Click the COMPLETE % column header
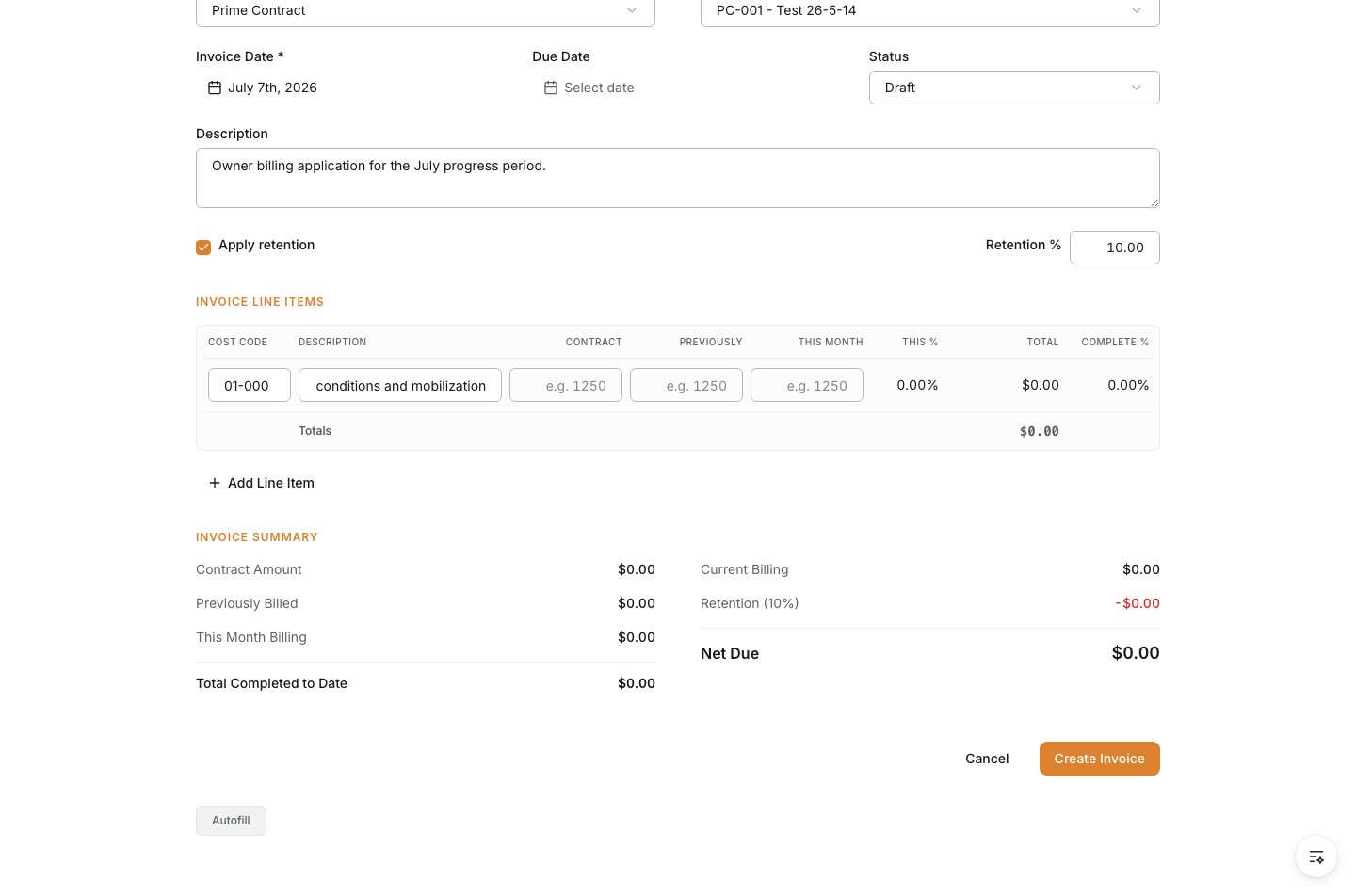The image size is (1356, 896). click(1115, 342)
